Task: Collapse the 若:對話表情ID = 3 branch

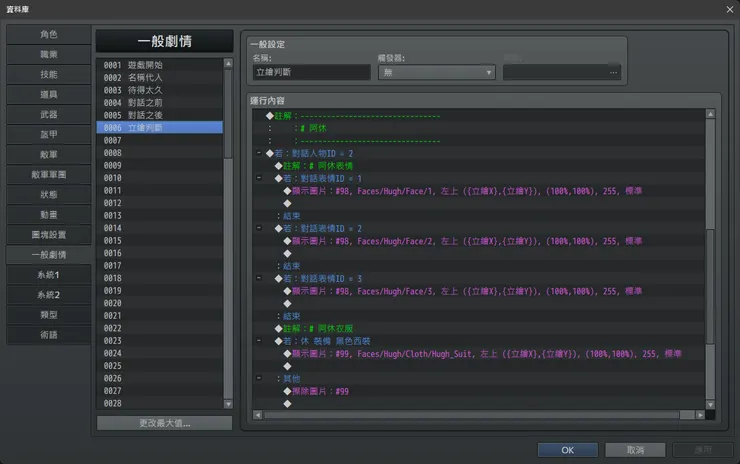Action: pos(259,278)
